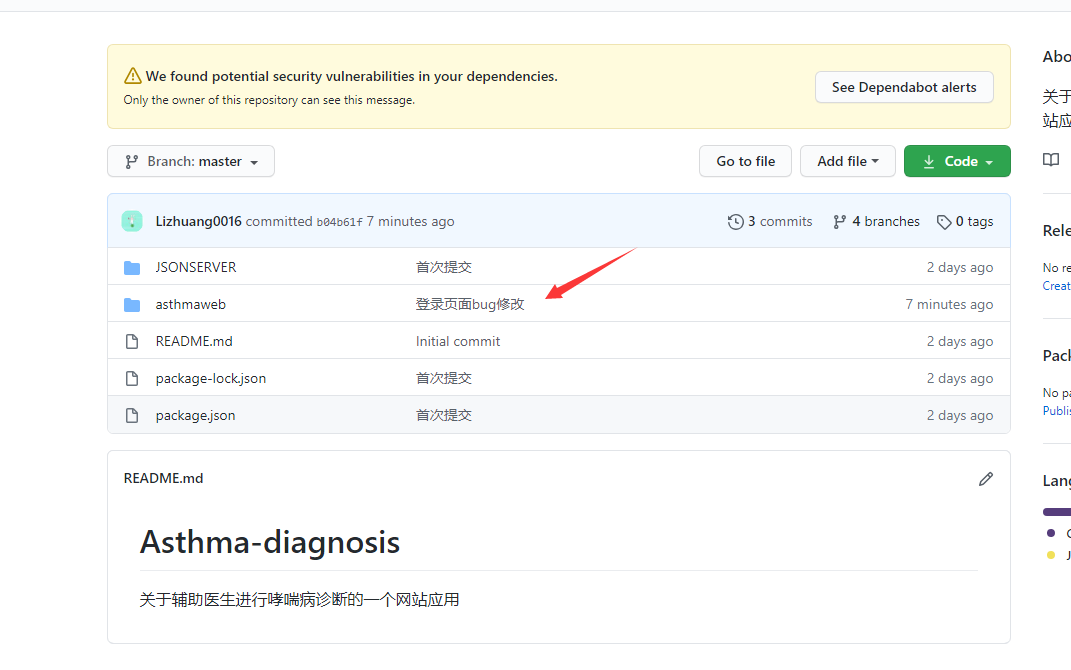
Task: Click the purple language bar
Action: tap(1057, 512)
